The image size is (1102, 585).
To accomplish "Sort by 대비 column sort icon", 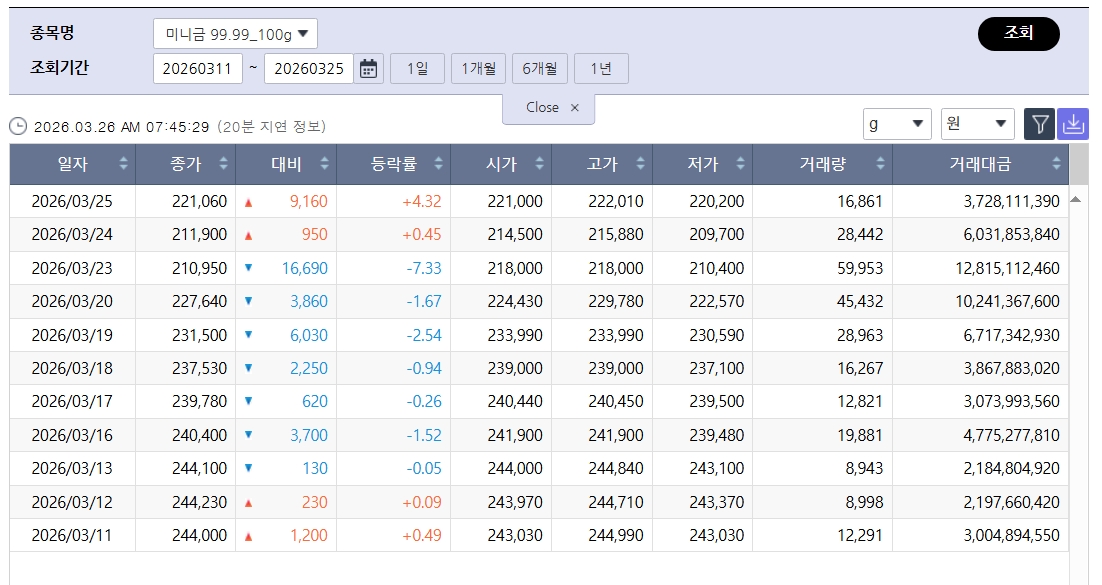I will (x=325, y=164).
